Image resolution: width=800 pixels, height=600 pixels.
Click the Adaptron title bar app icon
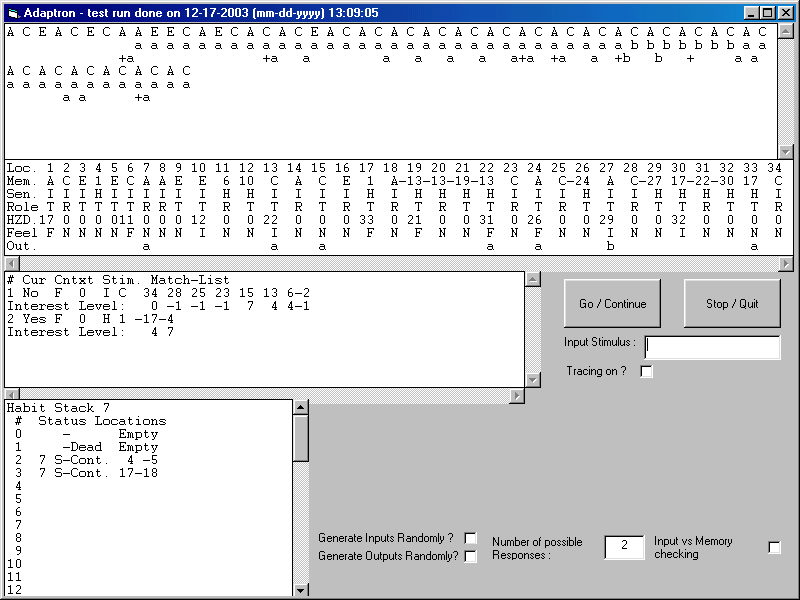[13, 13]
